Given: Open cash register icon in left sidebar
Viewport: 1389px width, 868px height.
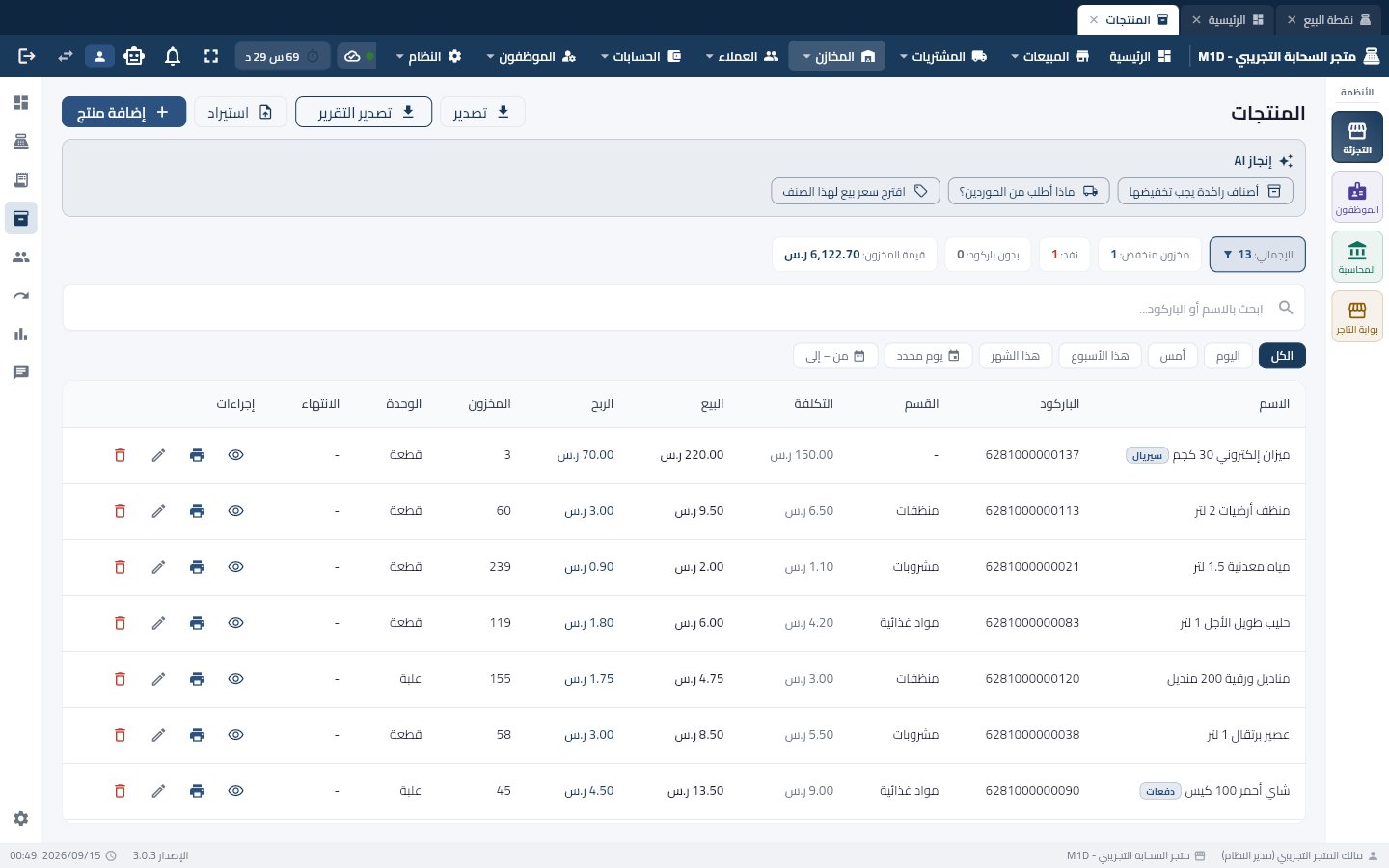Looking at the screenshot, I should [21, 142].
